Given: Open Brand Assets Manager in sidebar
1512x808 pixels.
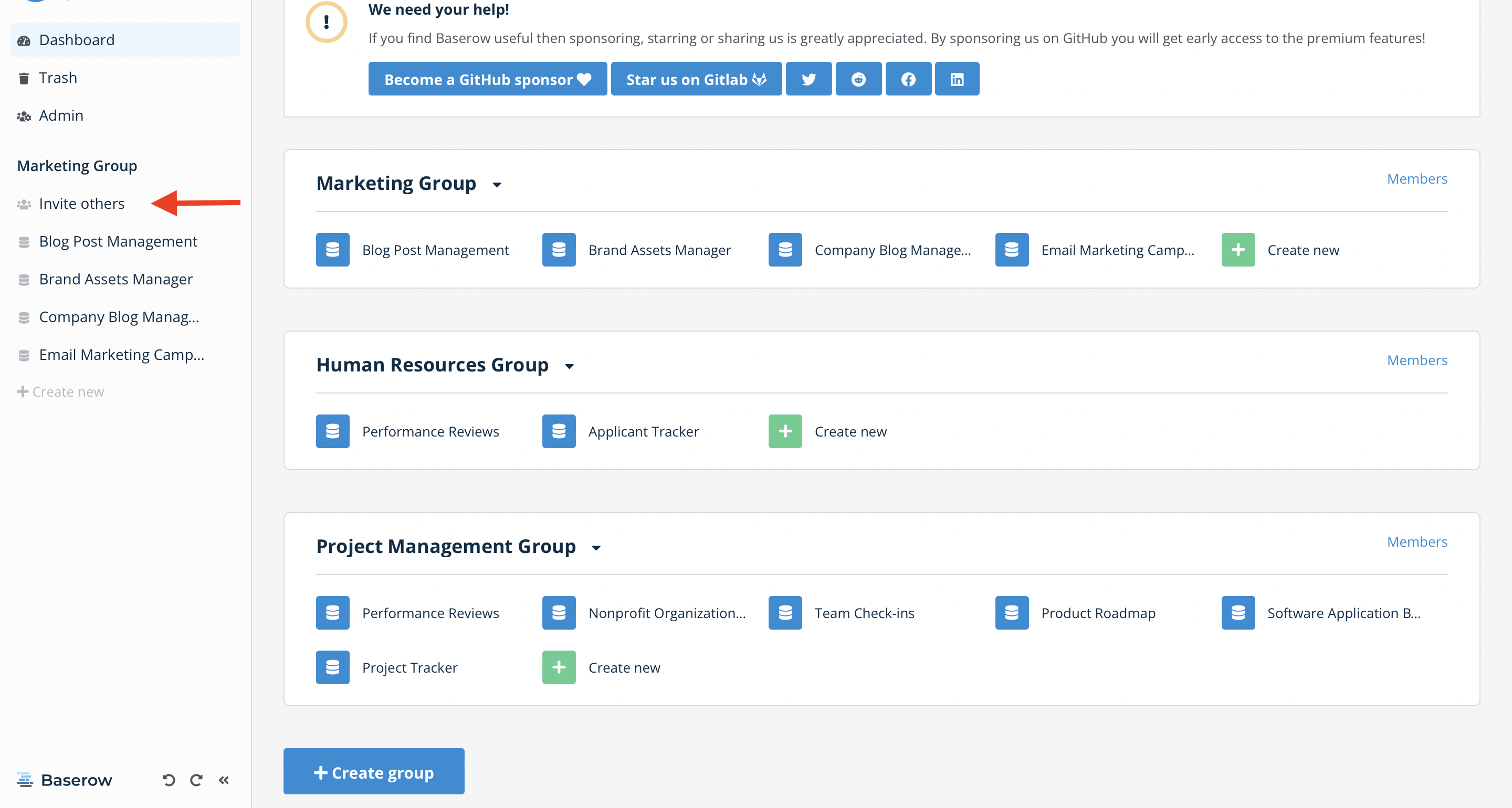Looking at the screenshot, I should click(x=115, y=279).
